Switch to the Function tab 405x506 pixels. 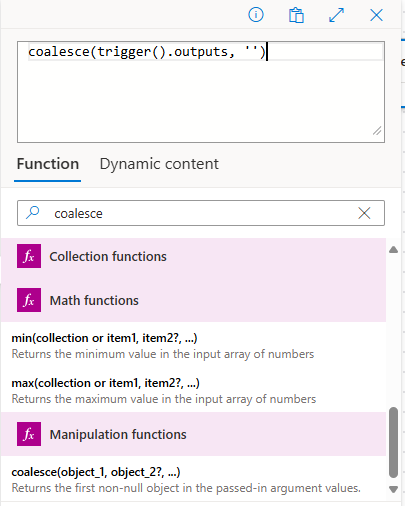48,164
